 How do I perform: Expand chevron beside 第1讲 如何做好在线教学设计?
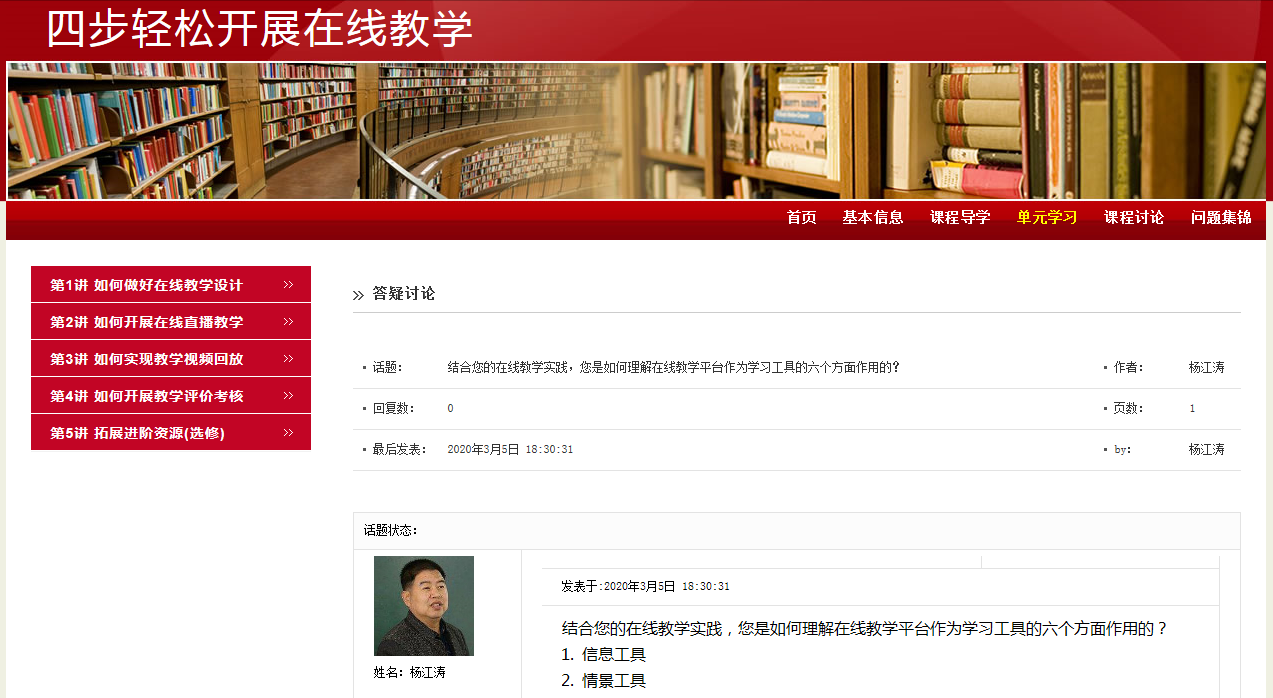click(288, 285)
